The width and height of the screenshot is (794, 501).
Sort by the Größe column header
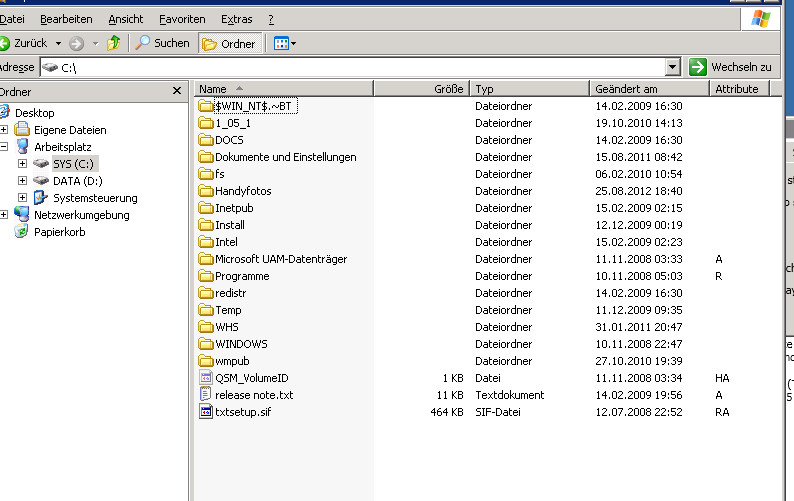pos(422,89)
